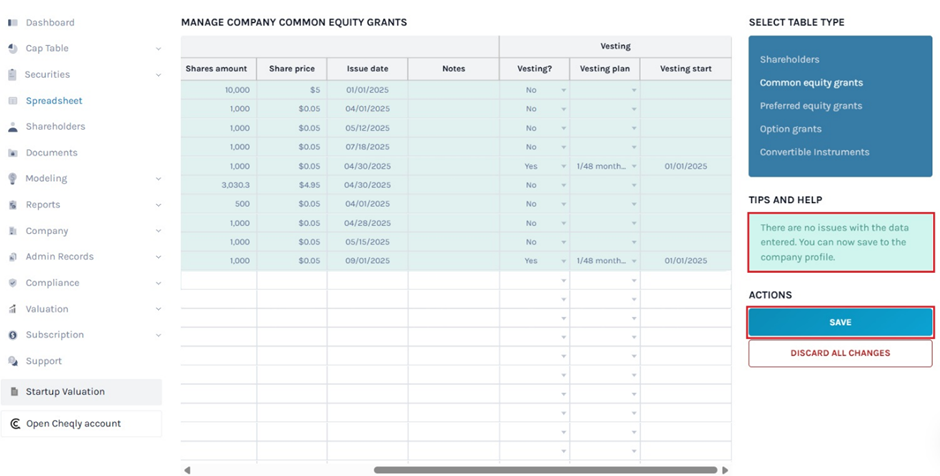Click the Valuation icon in sidebar
This screenshot has width=940, height=476.
[x=13, y=309]
